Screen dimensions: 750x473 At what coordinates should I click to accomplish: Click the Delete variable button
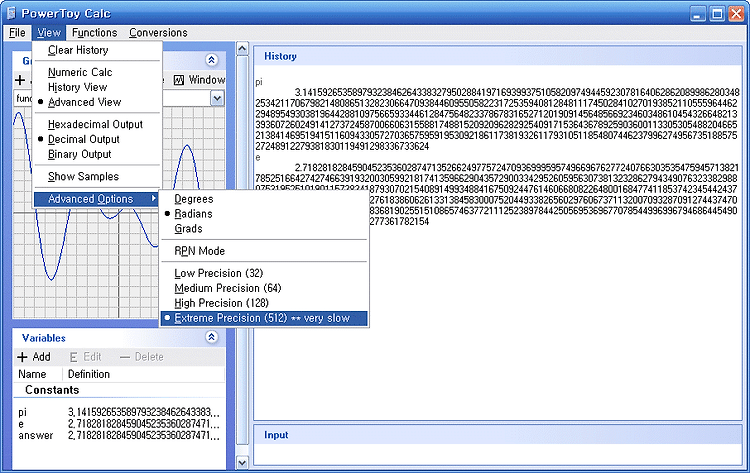coord(142,357)
